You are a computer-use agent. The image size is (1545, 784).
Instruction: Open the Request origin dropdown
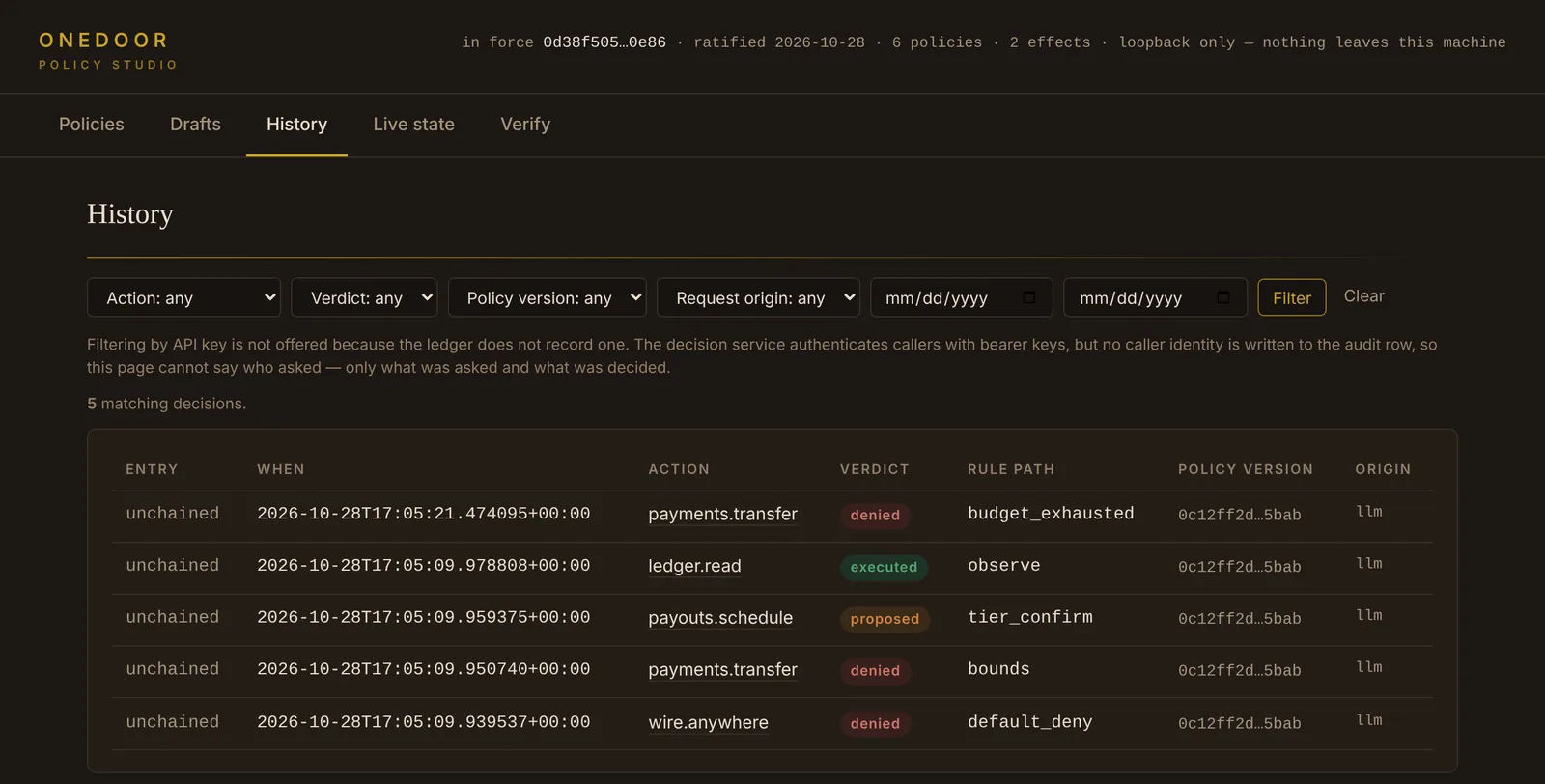(758, 297)
